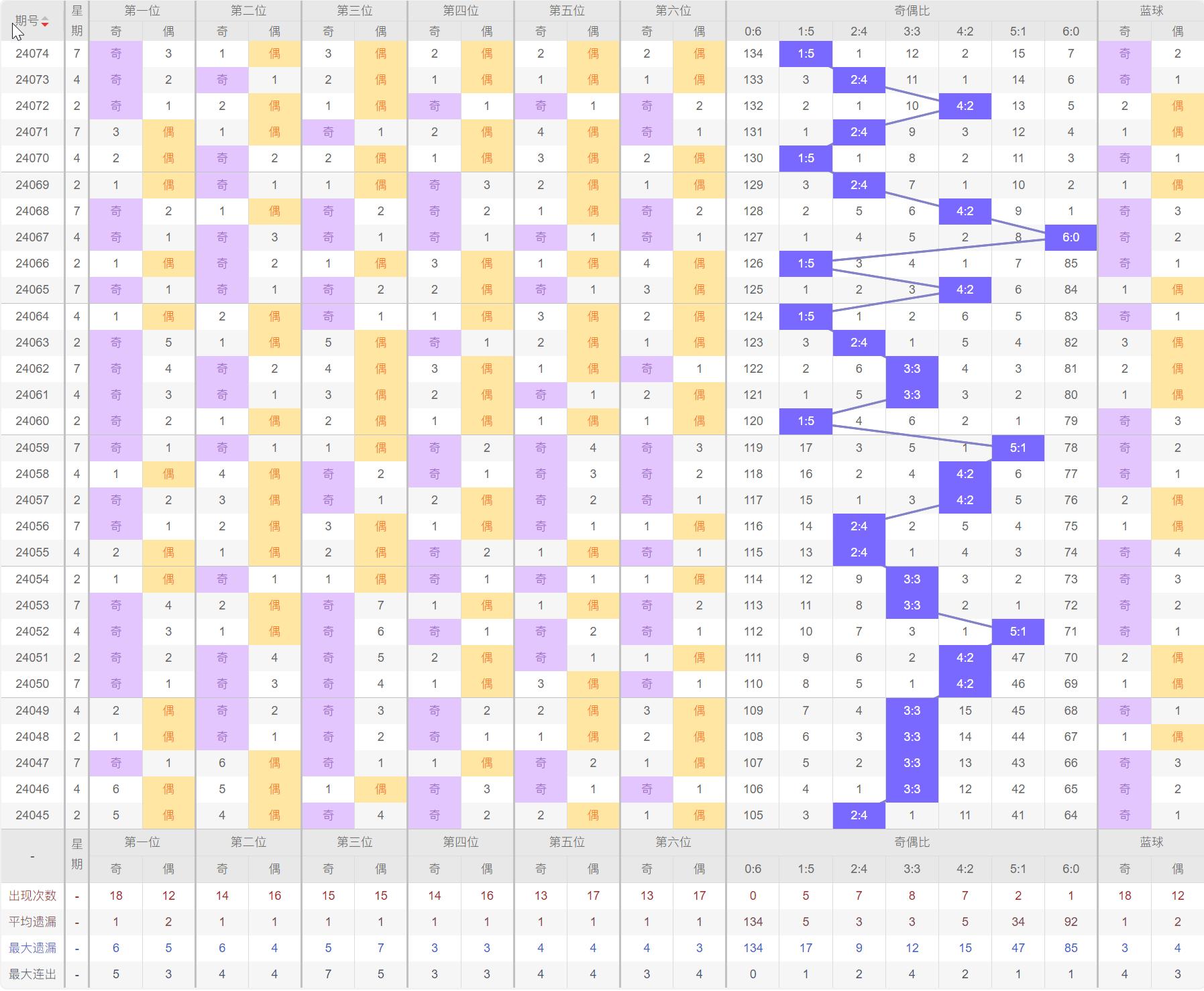
Task: Click highlighted 2:4 ratio cell in row 24045
Action: 859,815
